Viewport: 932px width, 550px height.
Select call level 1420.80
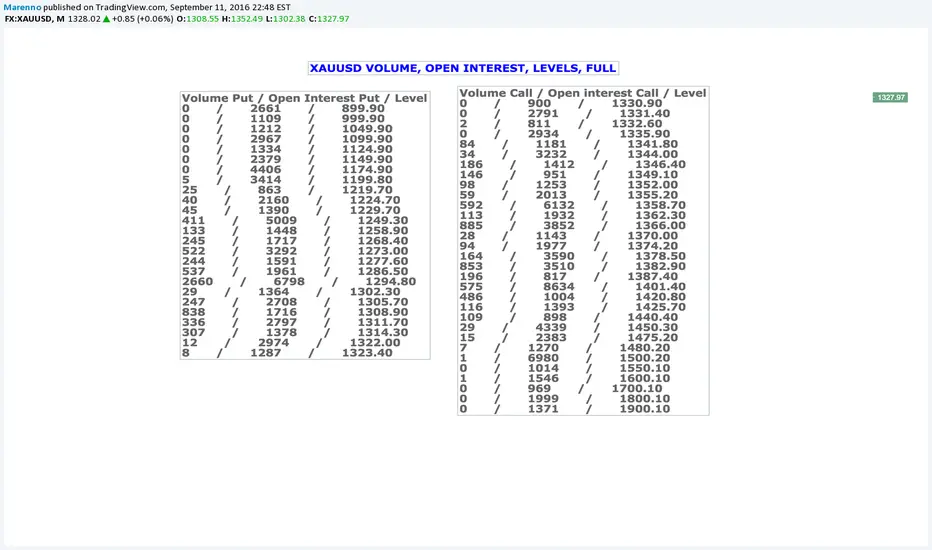point(660,297)
